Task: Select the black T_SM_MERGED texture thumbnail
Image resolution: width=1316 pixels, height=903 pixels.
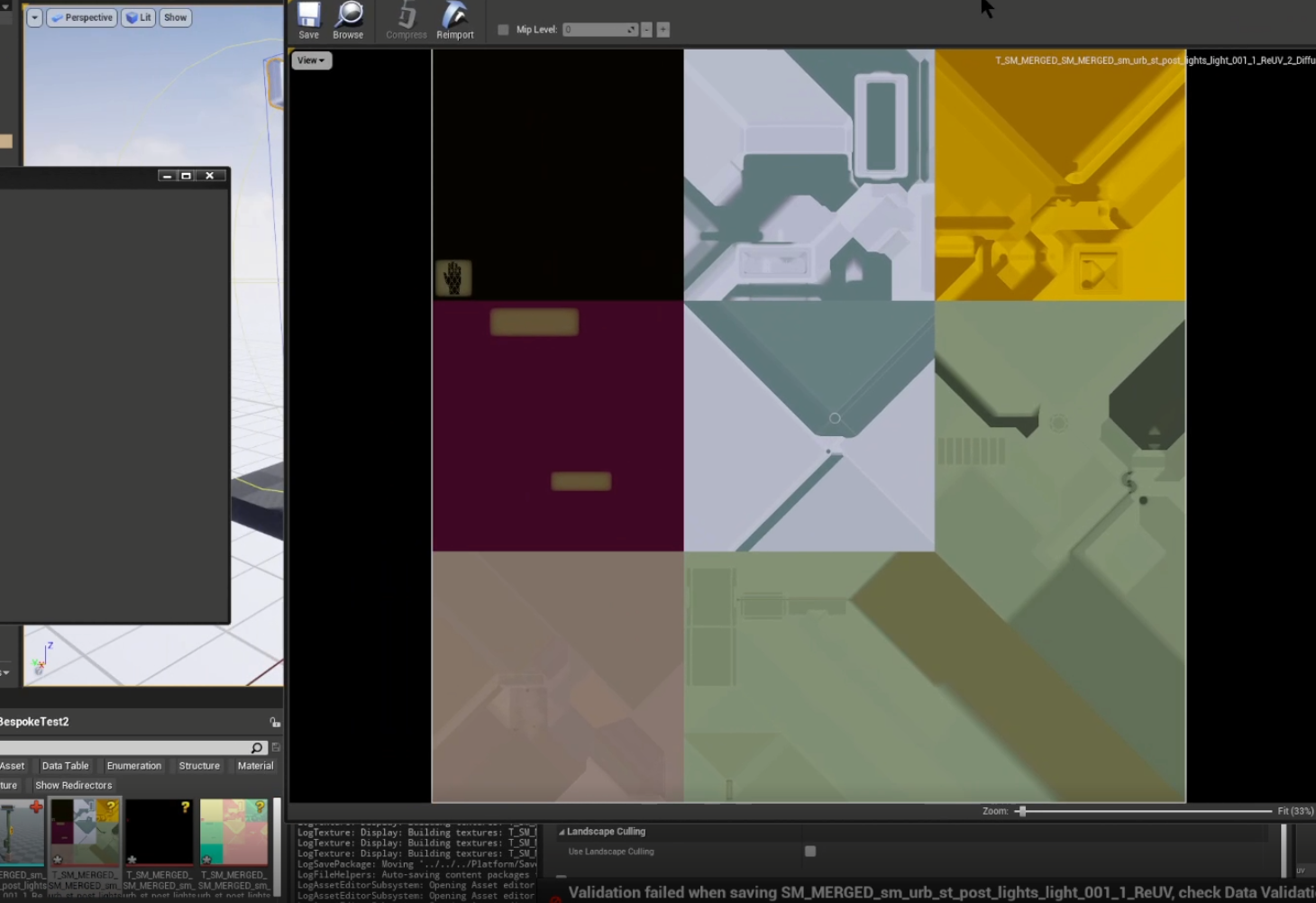Action: pyautogui.click(x=160, y=833)
